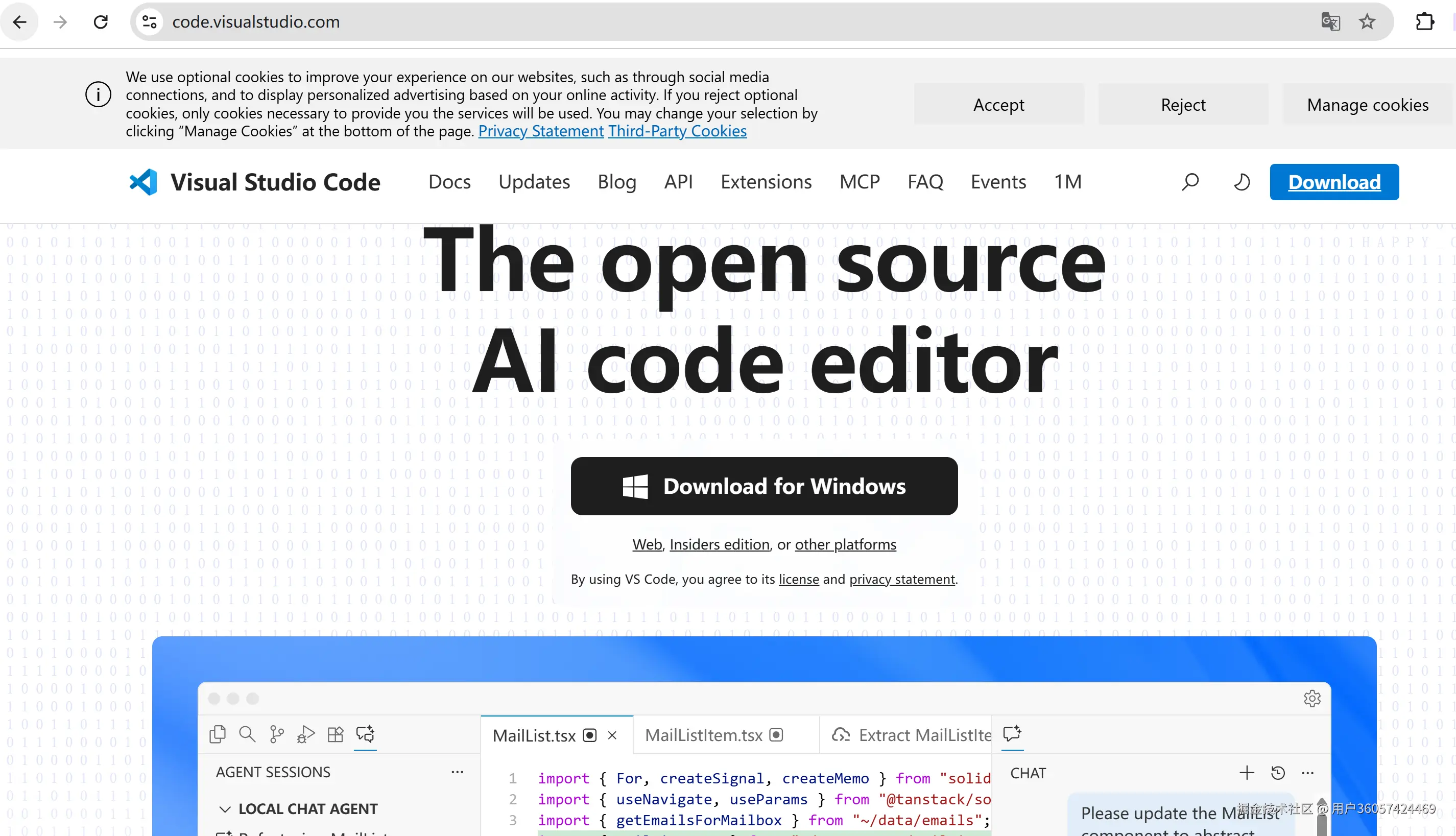Switch to the MailList.tsx editor tab
The width and height of the screenshot is (1456, 836).
click(x=556, y=735)
